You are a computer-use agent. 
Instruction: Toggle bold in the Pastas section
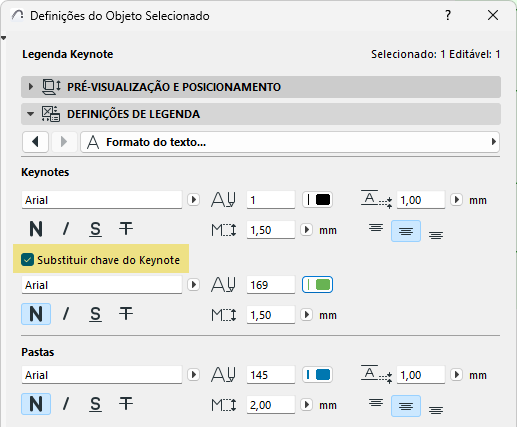[x=36, y=404]
